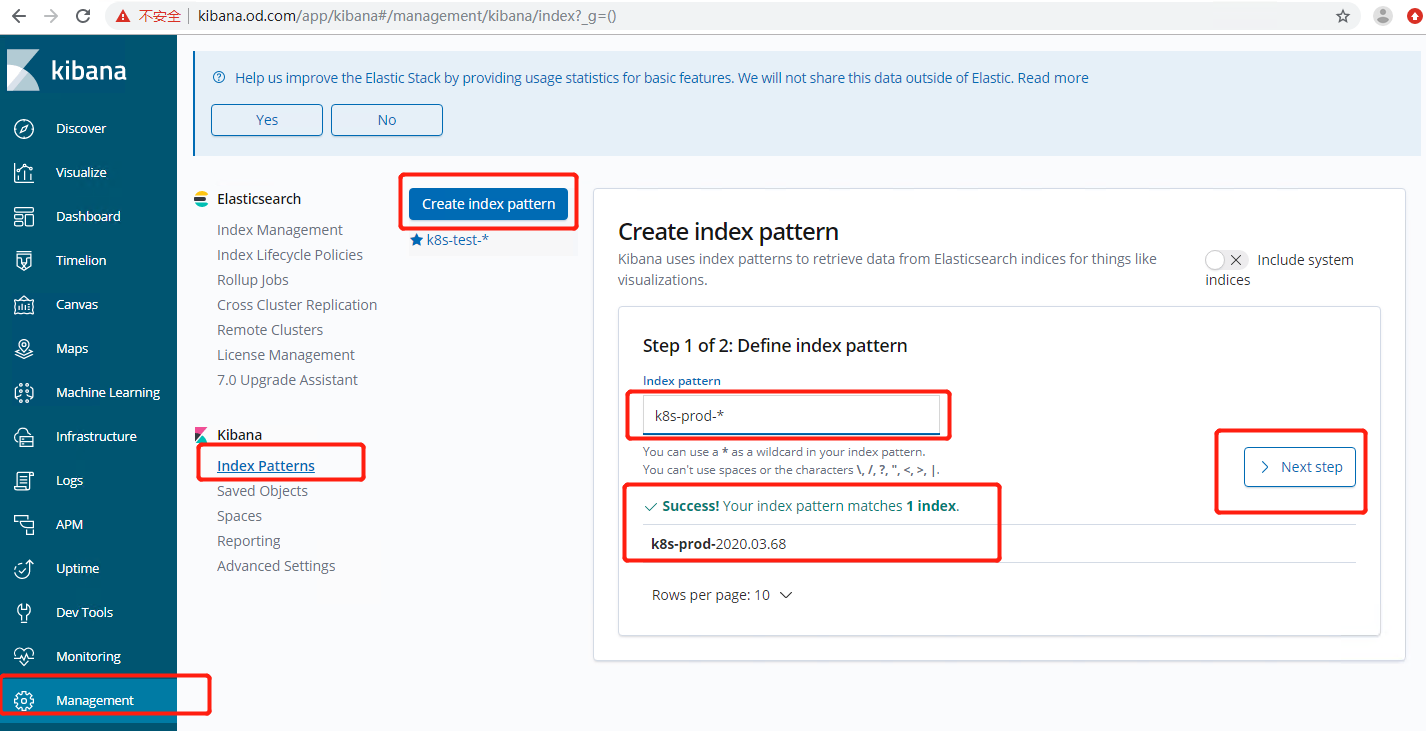Bookmark this page with star icon
The height and width of the screenshot is (731, 1426).
point(1343,16)
